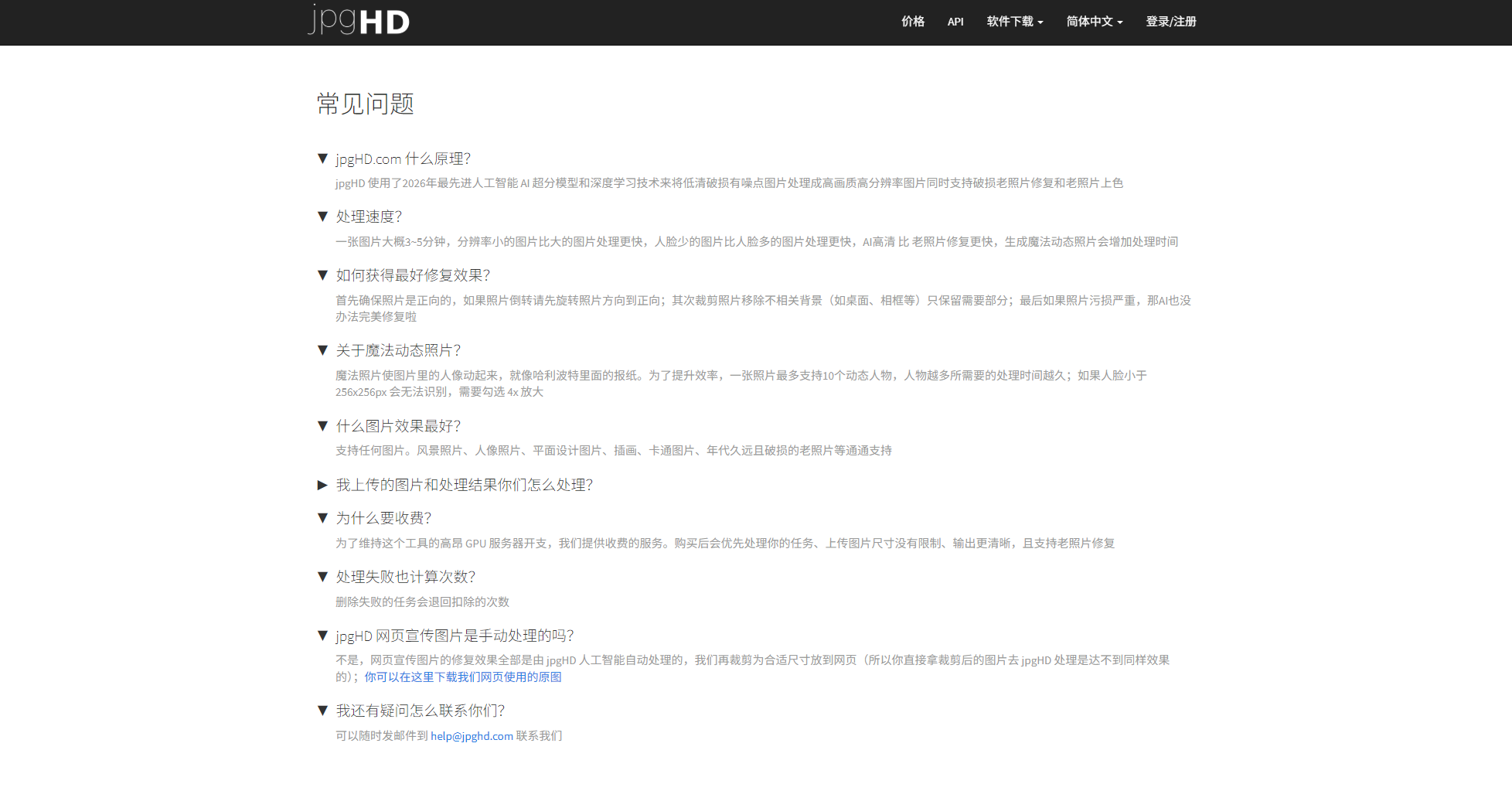Click the 常见问题 page heading
This screenshot has width=1512, height=808.
pyautogui.click(x=365, y=104)
